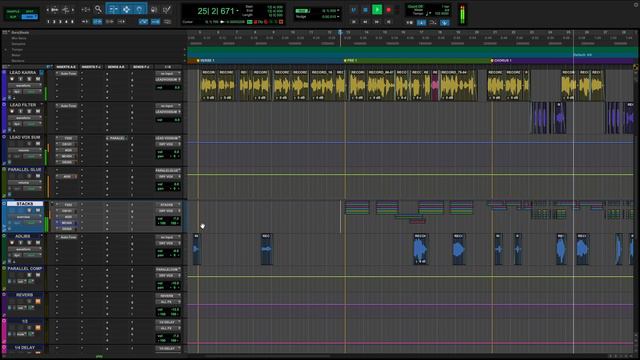
Task: Open Auto-Tune insert on LEAD KARRA
Action: [x=68, y=74]
